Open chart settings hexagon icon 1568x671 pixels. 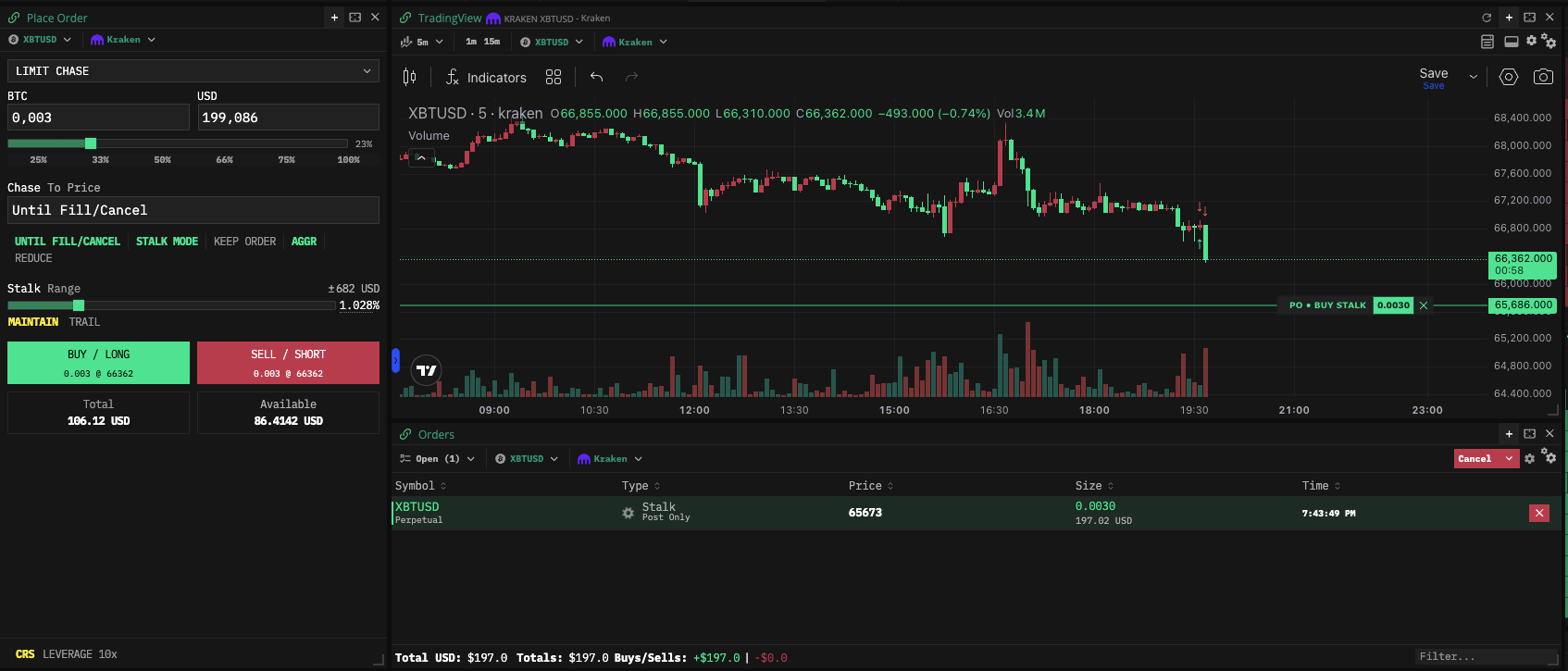(1509, 77)
